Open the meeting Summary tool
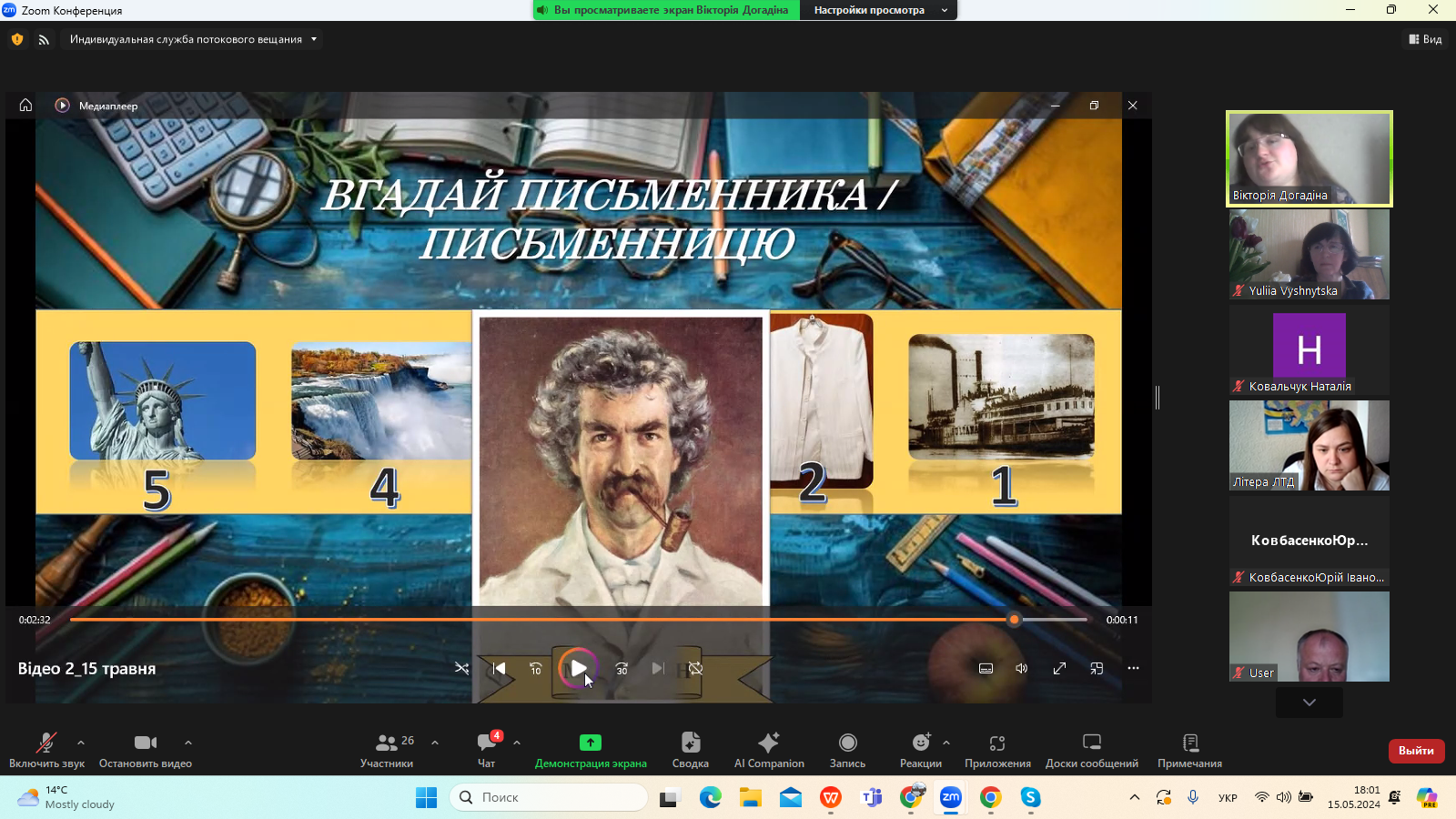The image size is (1456, 819). (x=690, y=749)
